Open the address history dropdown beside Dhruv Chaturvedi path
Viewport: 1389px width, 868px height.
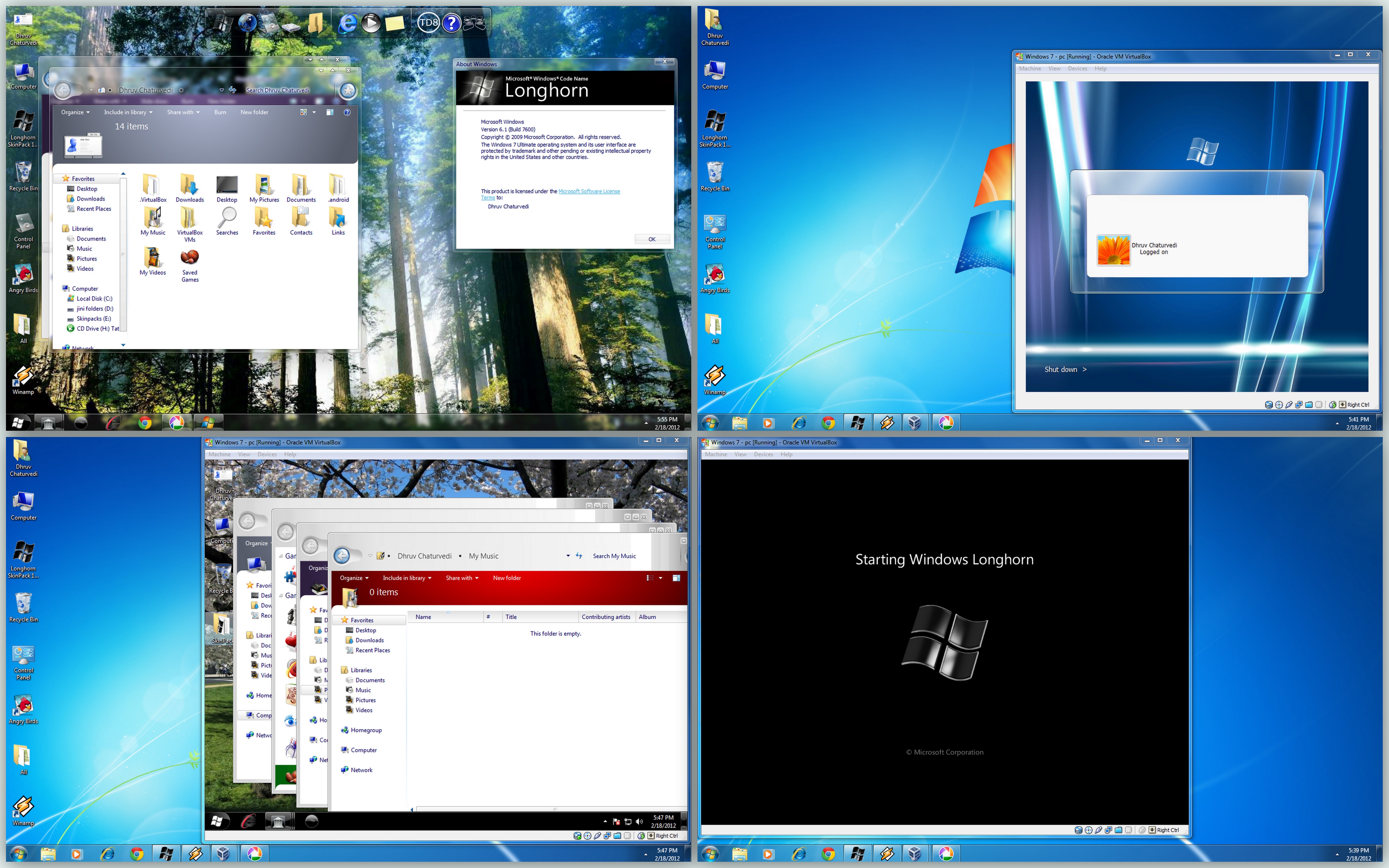222,90
